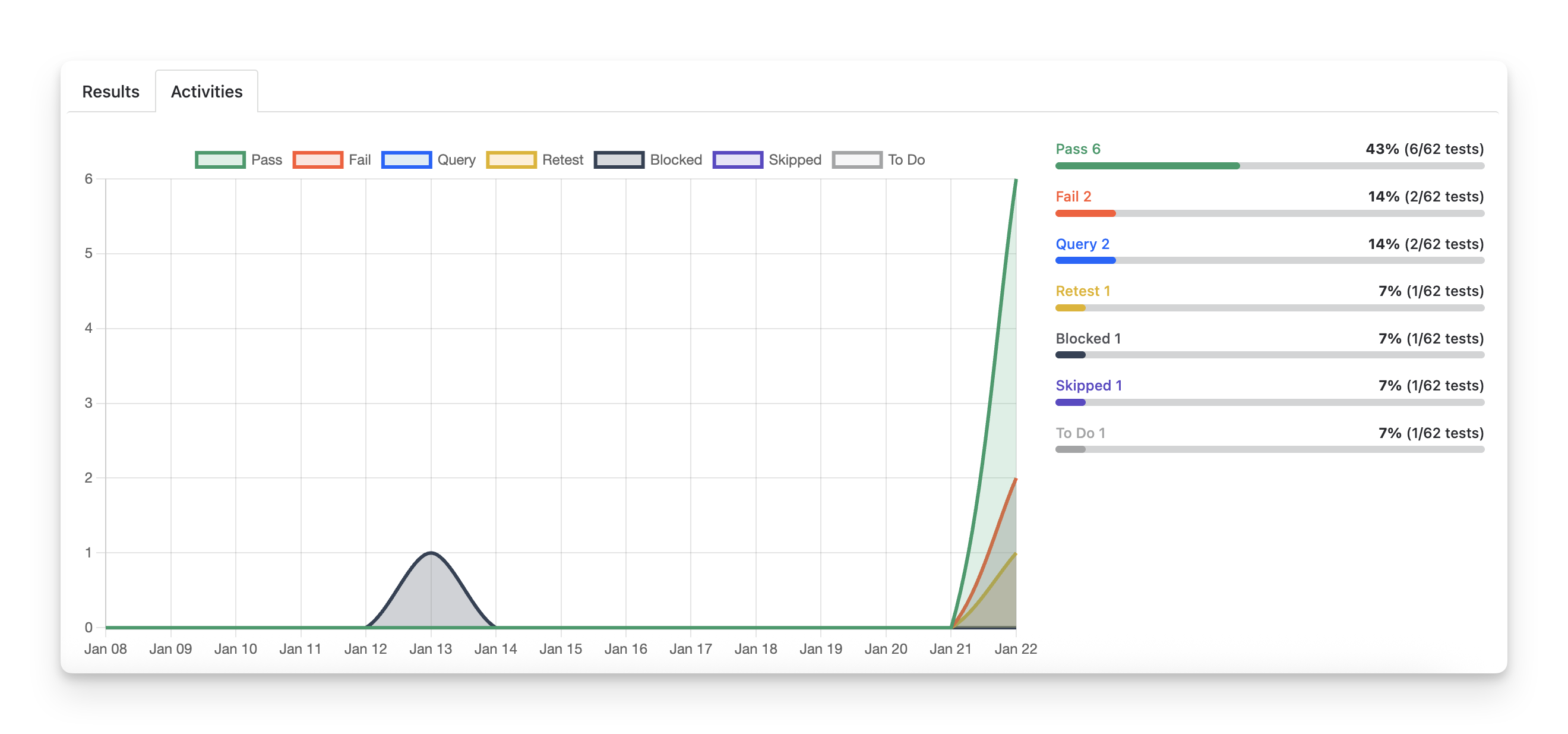1568x734 pixels.
Task: Click the Query 2 status label
Action: [1082, 244]
